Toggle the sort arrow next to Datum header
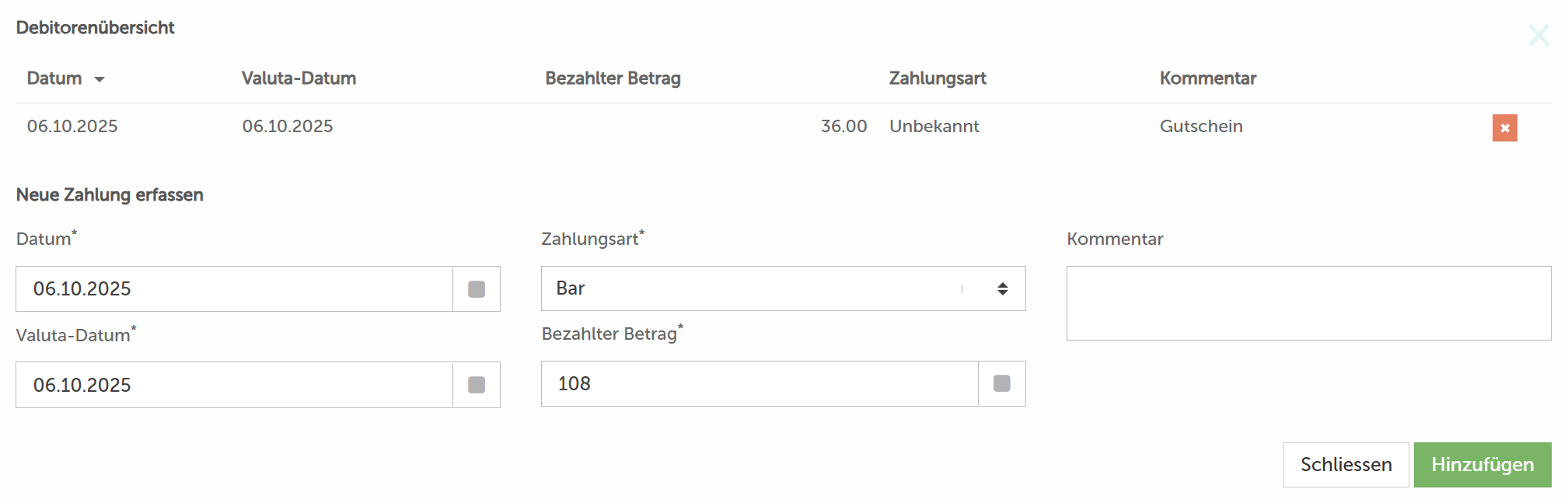Image resolution: width=1568 pixels, height=503 pixels. [x=100, y=79]
